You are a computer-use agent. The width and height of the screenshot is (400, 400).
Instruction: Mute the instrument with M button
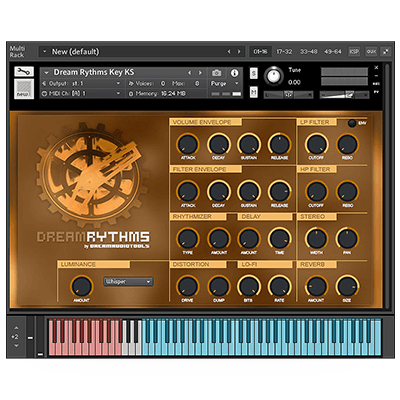(x=254, y=92)
